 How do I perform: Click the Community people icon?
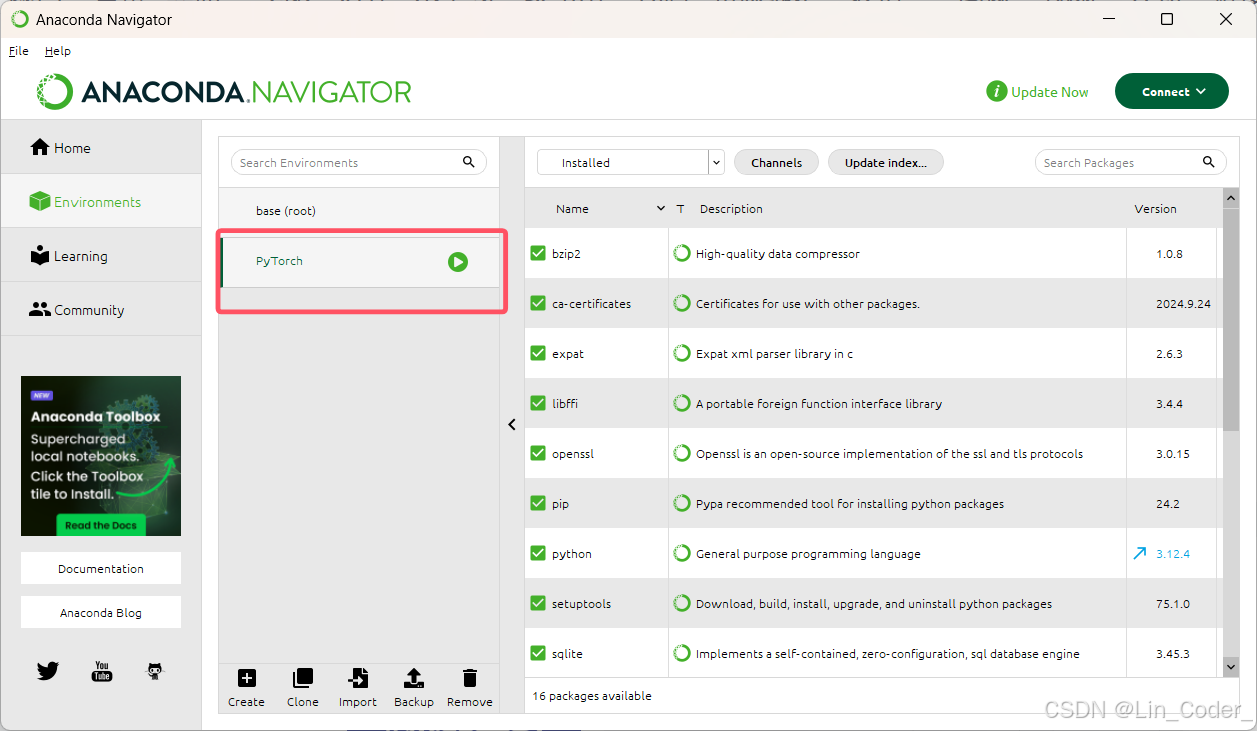(x=40, y=310)
